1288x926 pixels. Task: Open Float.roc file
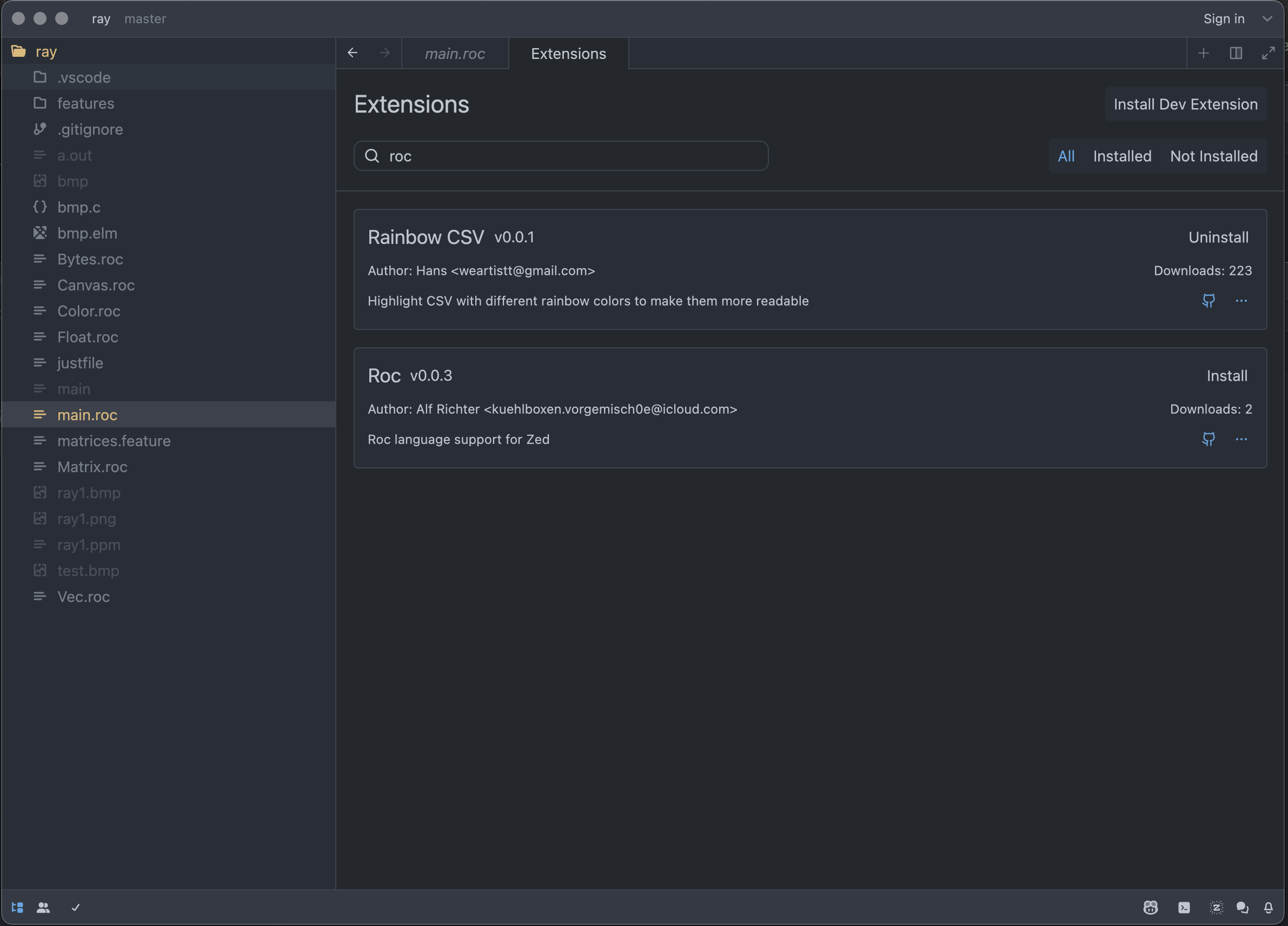[x=168, y=337]
